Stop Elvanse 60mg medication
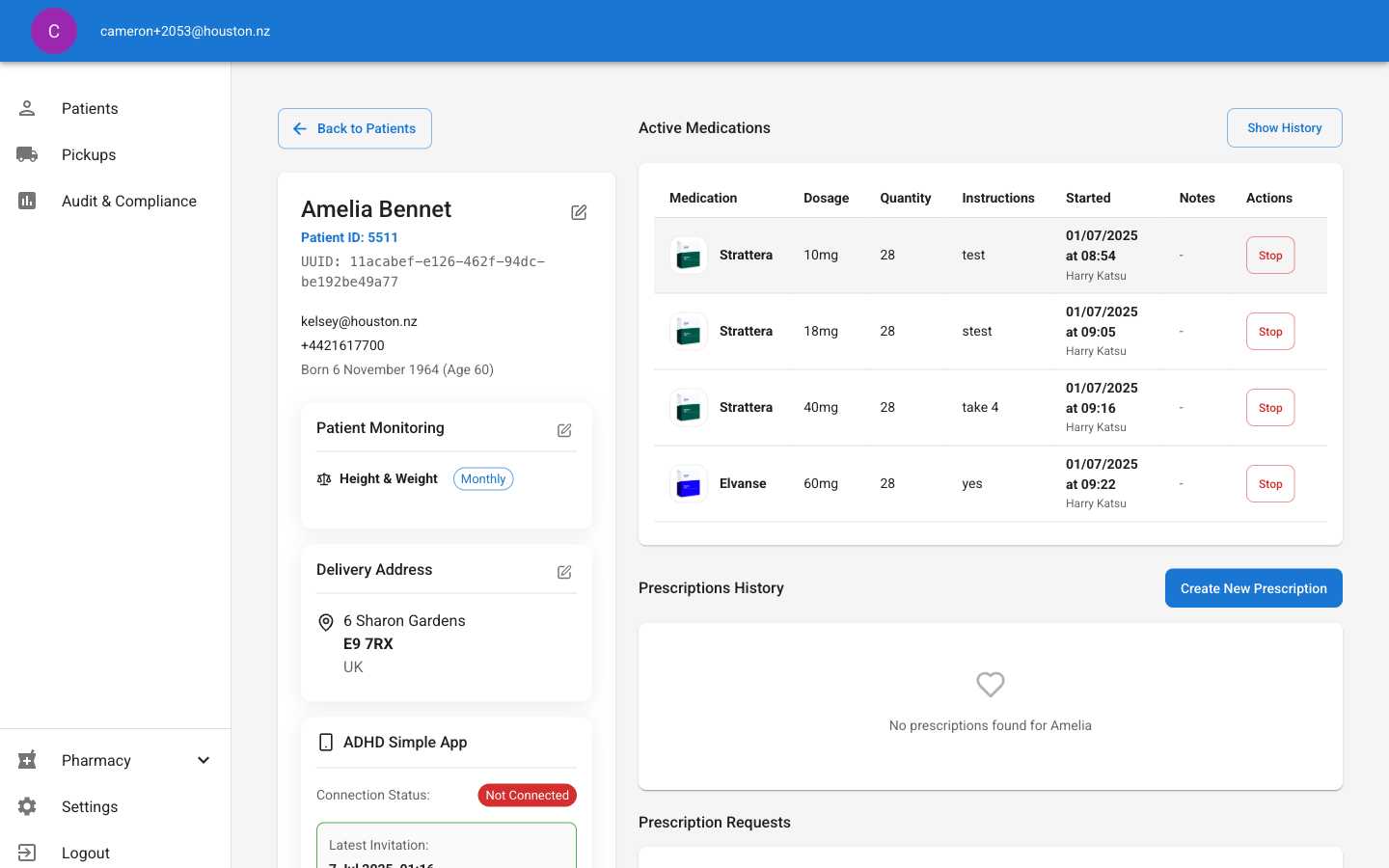This screenshot has width=1389, height=868. click(x=1270, y=484)
